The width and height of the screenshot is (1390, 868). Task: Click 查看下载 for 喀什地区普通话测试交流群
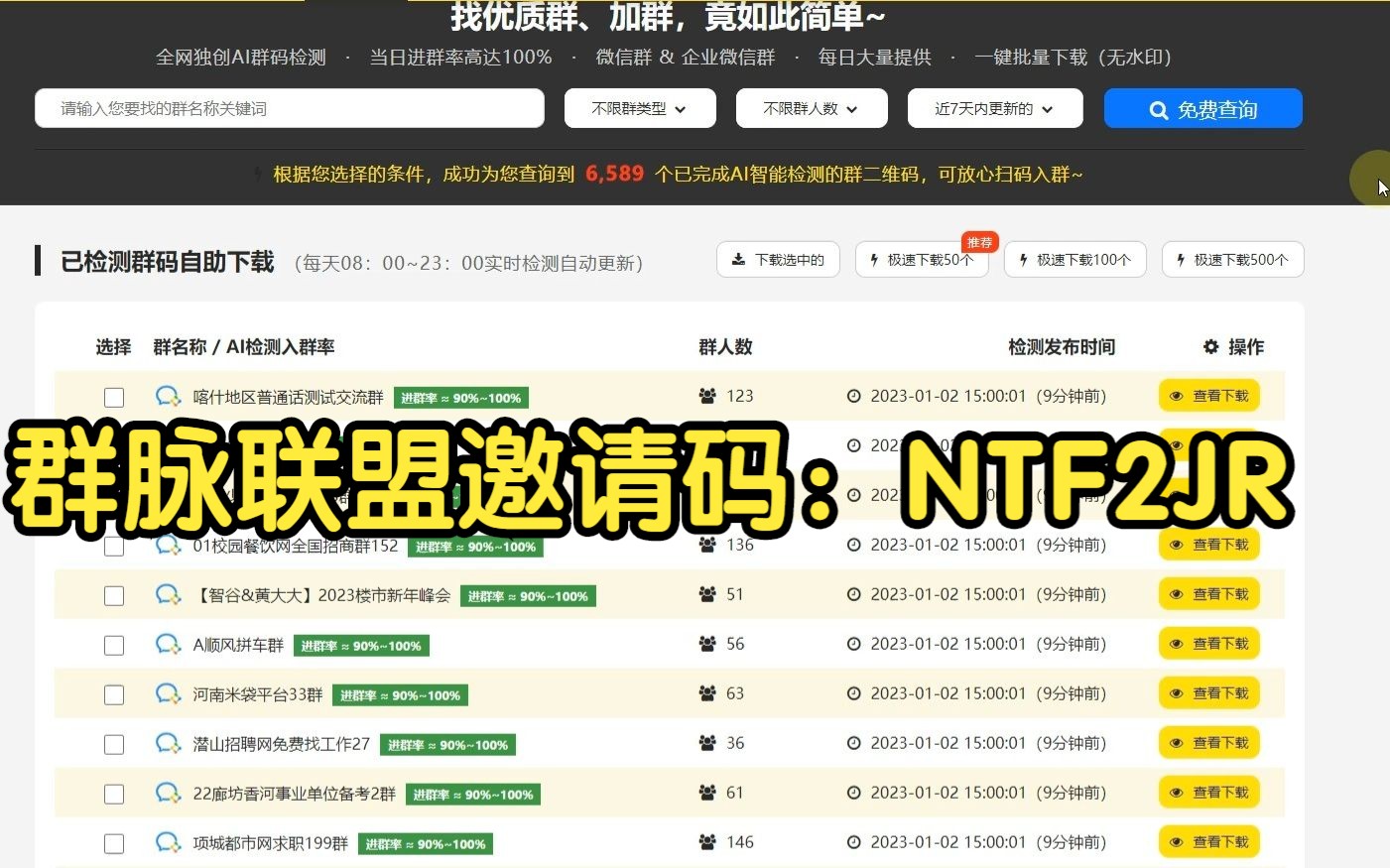[1209, 396]
